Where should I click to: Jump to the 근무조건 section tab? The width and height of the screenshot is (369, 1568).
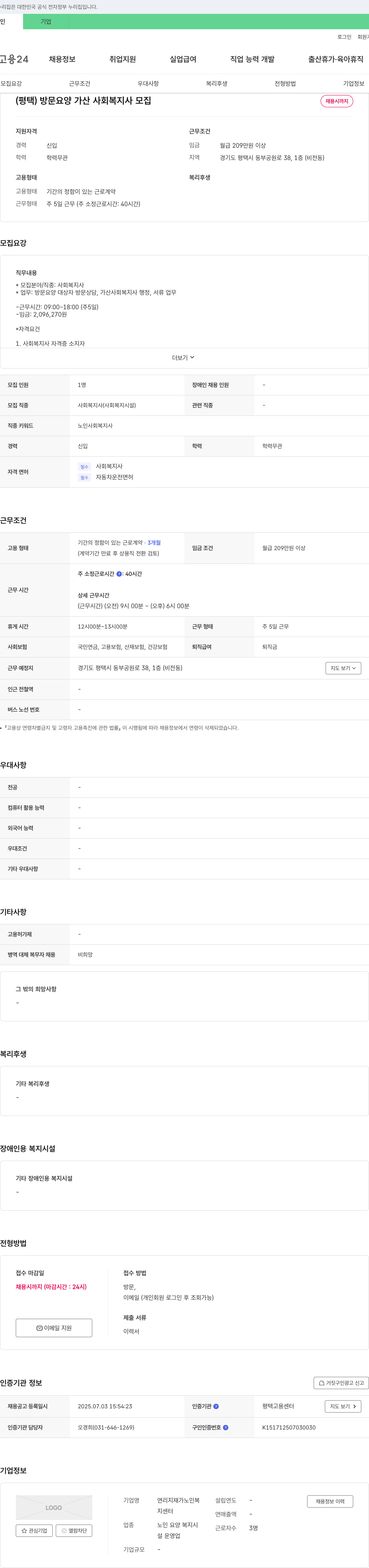pos(80,83)
